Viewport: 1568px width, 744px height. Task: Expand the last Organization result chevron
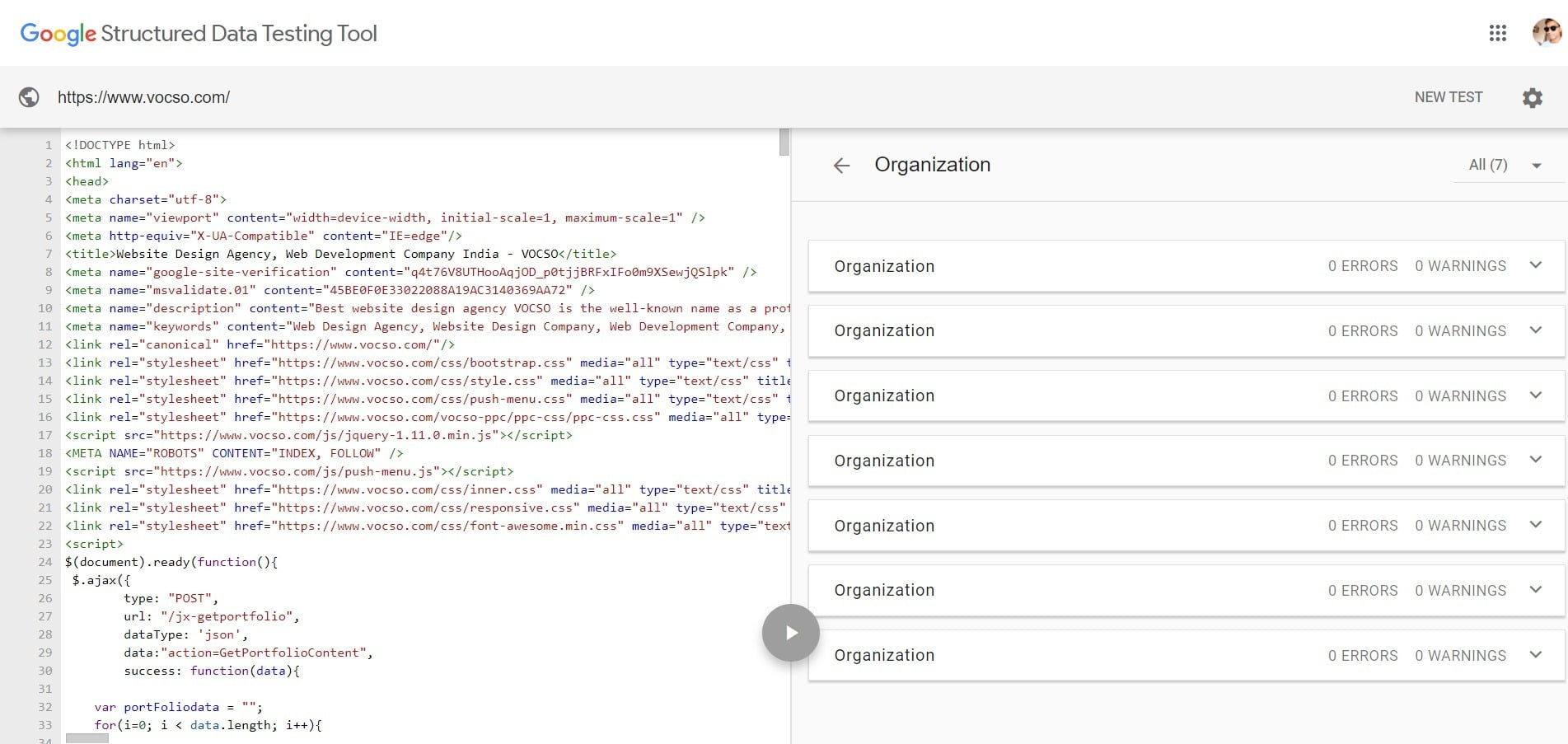click(1535, 655)
